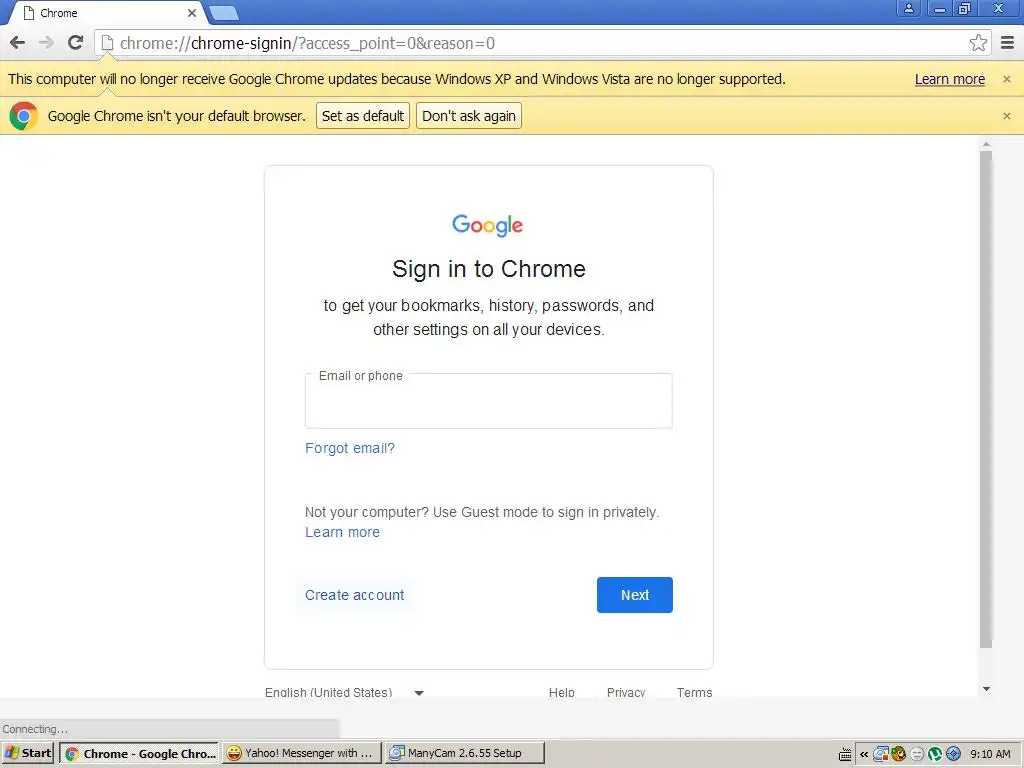
Task: Click the Email or phone field
Action: point(488,401)
